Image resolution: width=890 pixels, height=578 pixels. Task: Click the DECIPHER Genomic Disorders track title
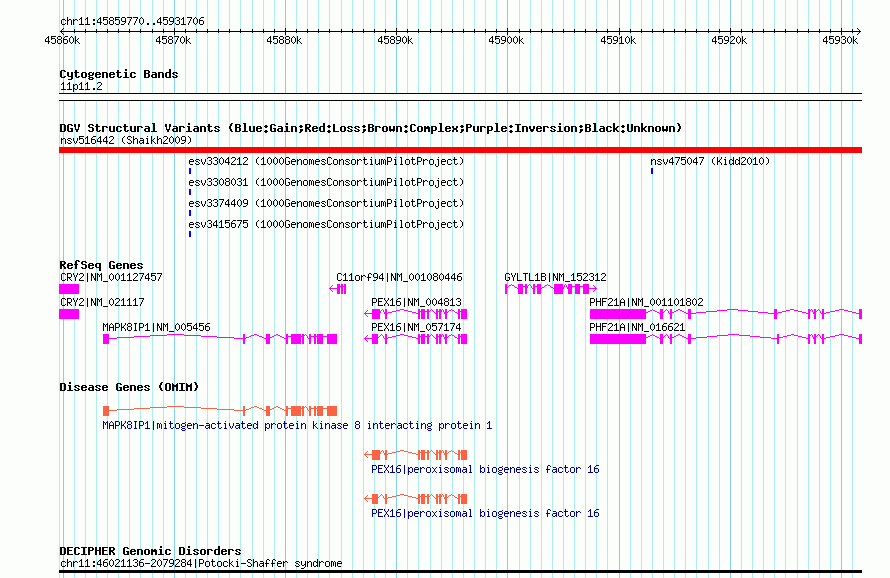150,551
